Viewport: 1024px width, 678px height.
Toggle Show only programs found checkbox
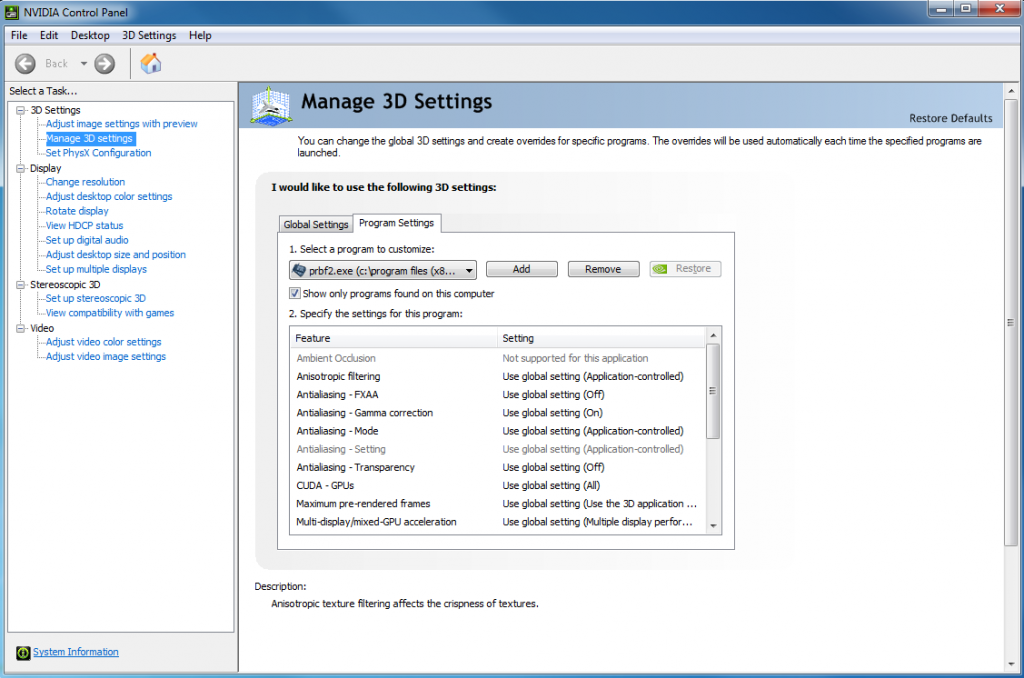tap(295, 294)
